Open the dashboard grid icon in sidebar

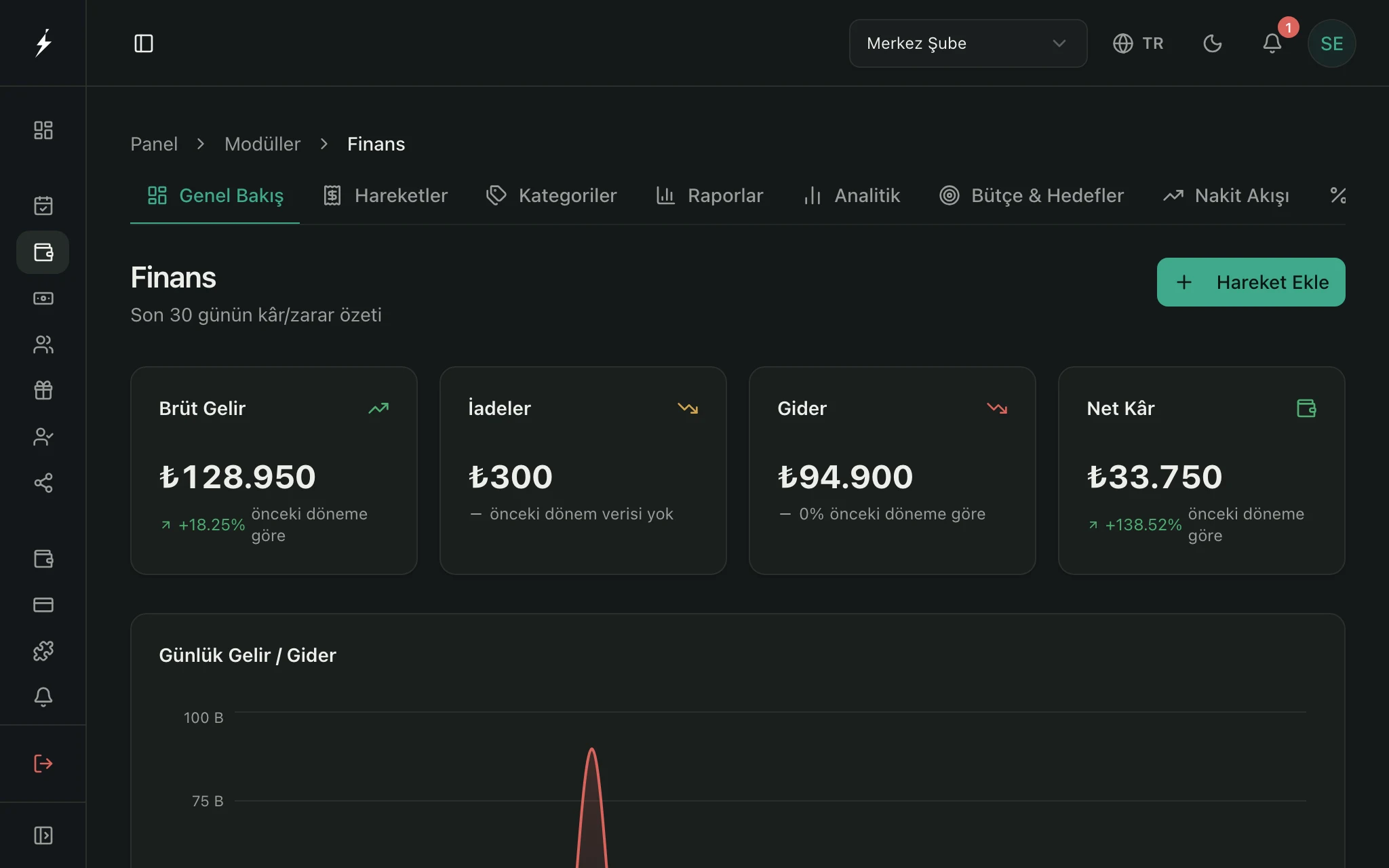pyautogui.click(x=43, y=130)
